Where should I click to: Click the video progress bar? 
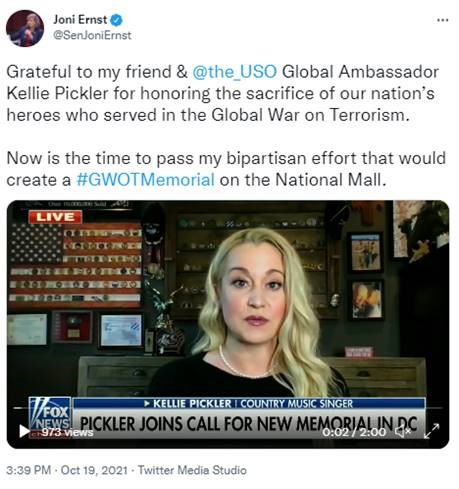[228, 408]
